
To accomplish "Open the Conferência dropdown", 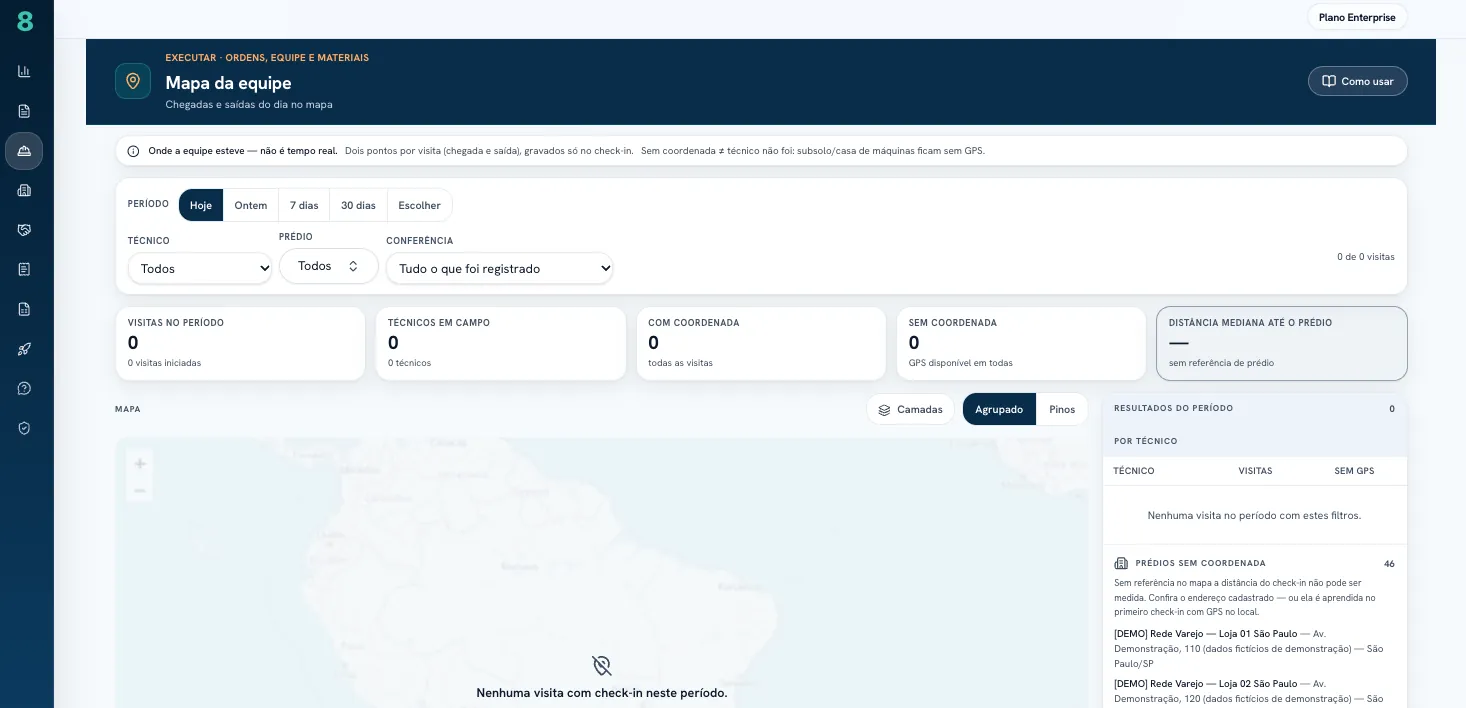I will click(500, 268).
